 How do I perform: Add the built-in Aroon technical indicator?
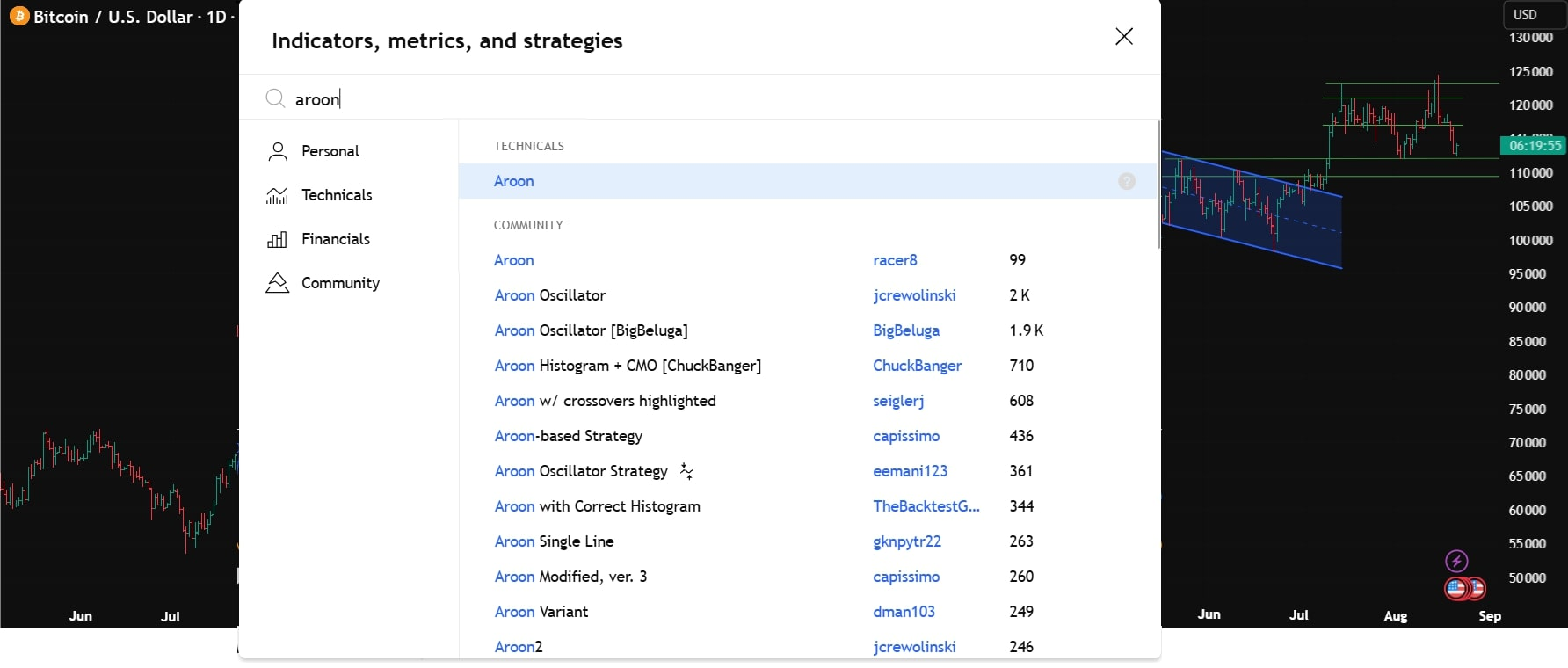tap(514, 181)
